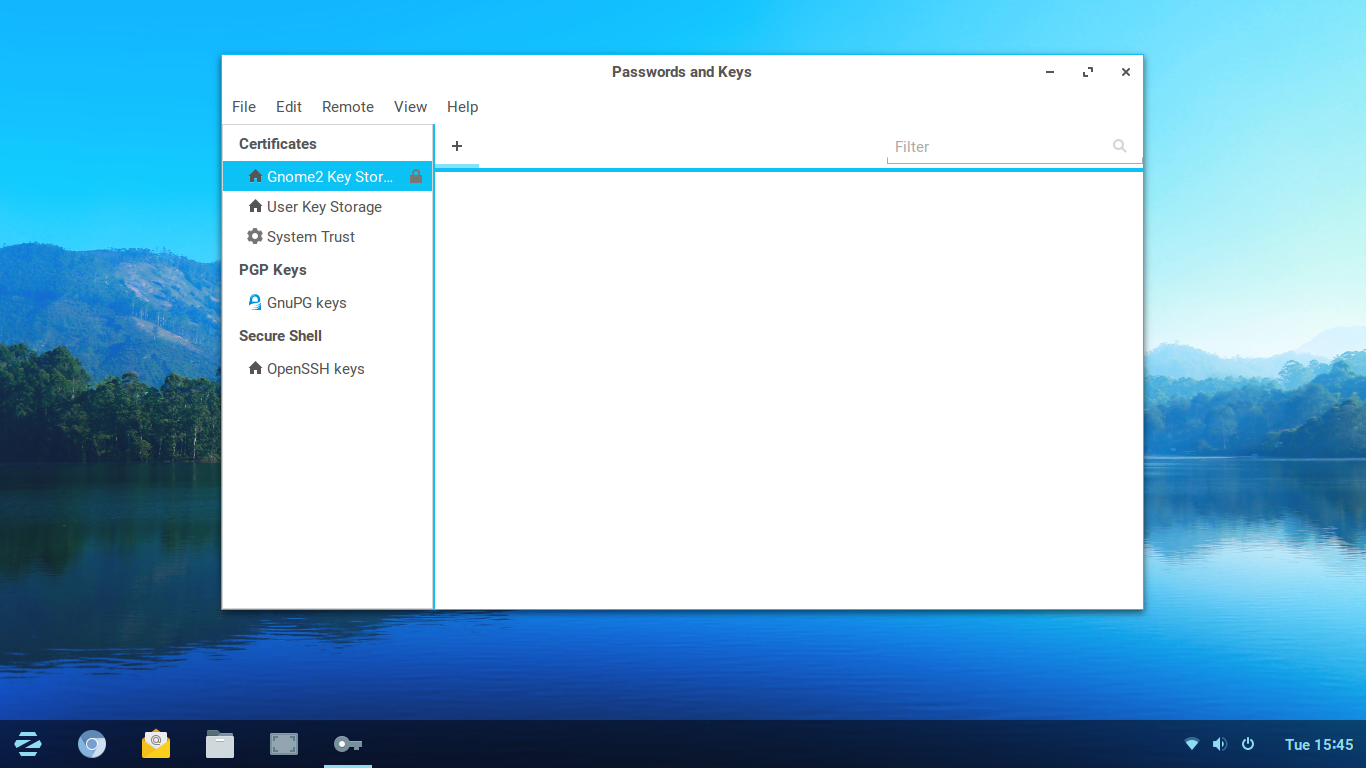
Task: Click inside the Filter text field
Action: point(995,147)
